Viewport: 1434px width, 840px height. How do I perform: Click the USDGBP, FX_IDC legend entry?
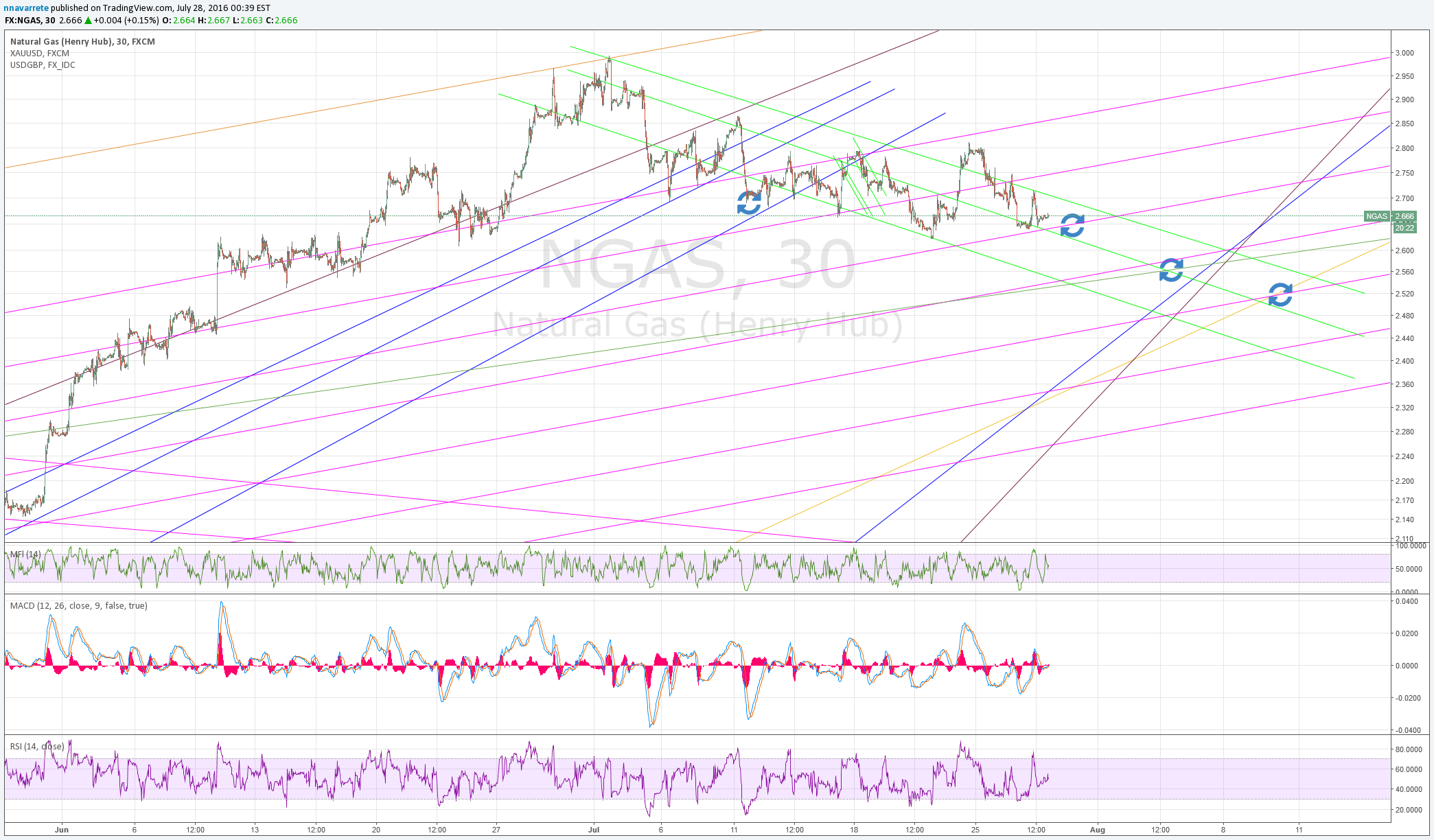click(x=43, y=65)
